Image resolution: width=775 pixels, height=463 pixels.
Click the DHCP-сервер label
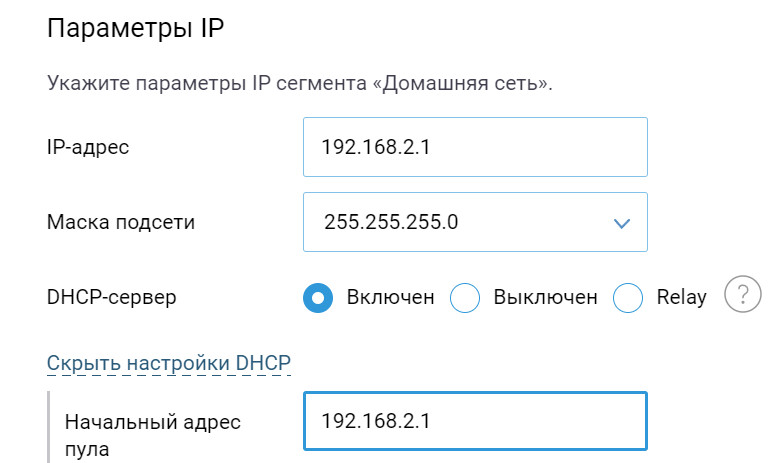coord(110,297)
